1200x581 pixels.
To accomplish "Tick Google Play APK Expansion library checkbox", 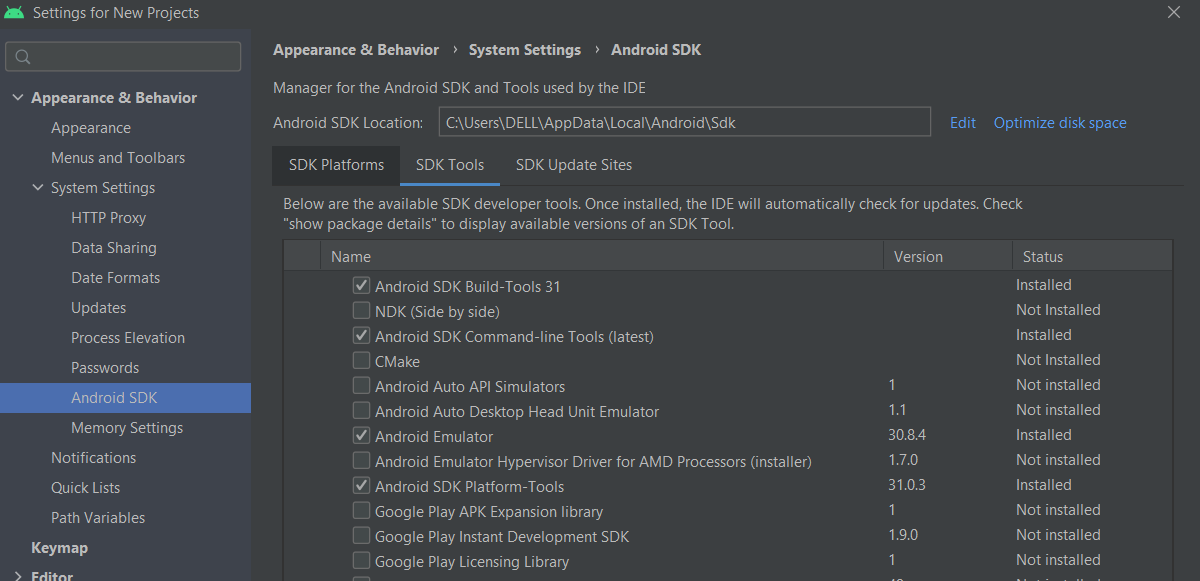I will click(361, 511).
